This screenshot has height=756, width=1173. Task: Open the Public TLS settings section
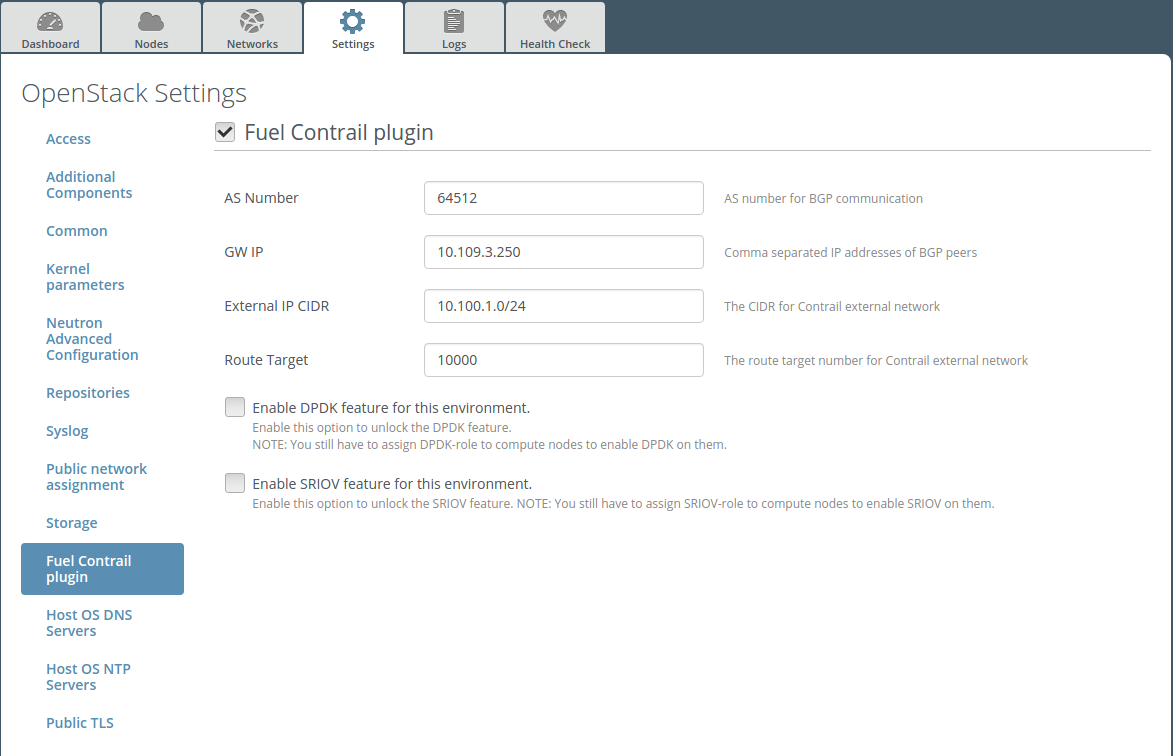(x=79, y=723)
